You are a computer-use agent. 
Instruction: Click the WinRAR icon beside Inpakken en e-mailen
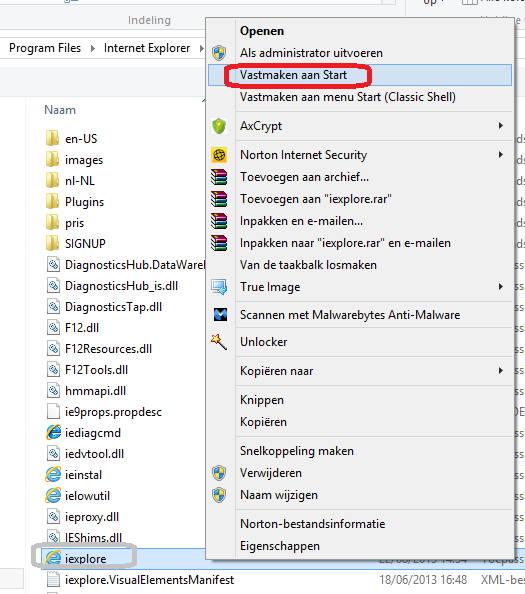pyautogui.click(x=219, y=221)
